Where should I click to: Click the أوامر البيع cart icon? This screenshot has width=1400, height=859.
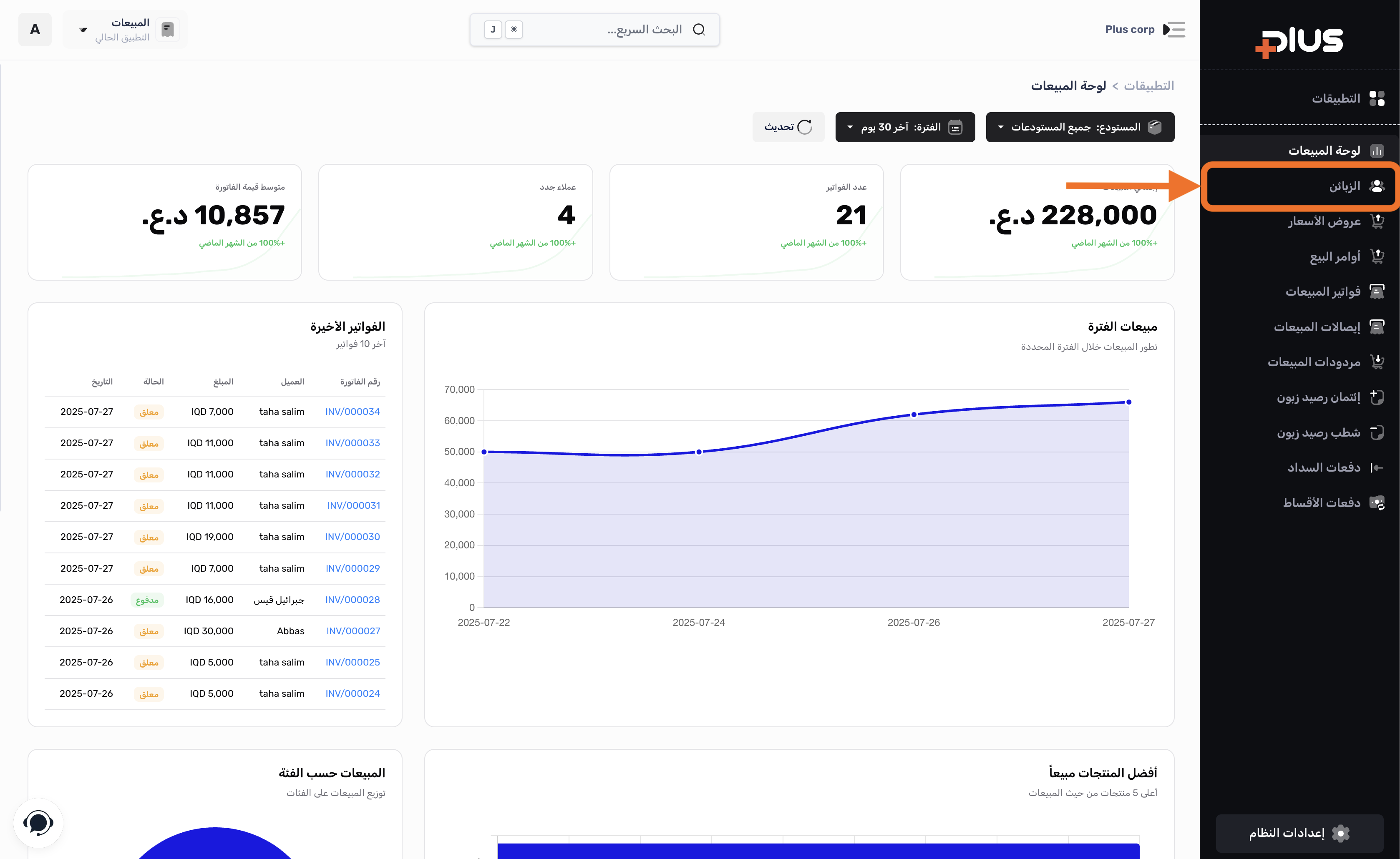[1377, 257]
